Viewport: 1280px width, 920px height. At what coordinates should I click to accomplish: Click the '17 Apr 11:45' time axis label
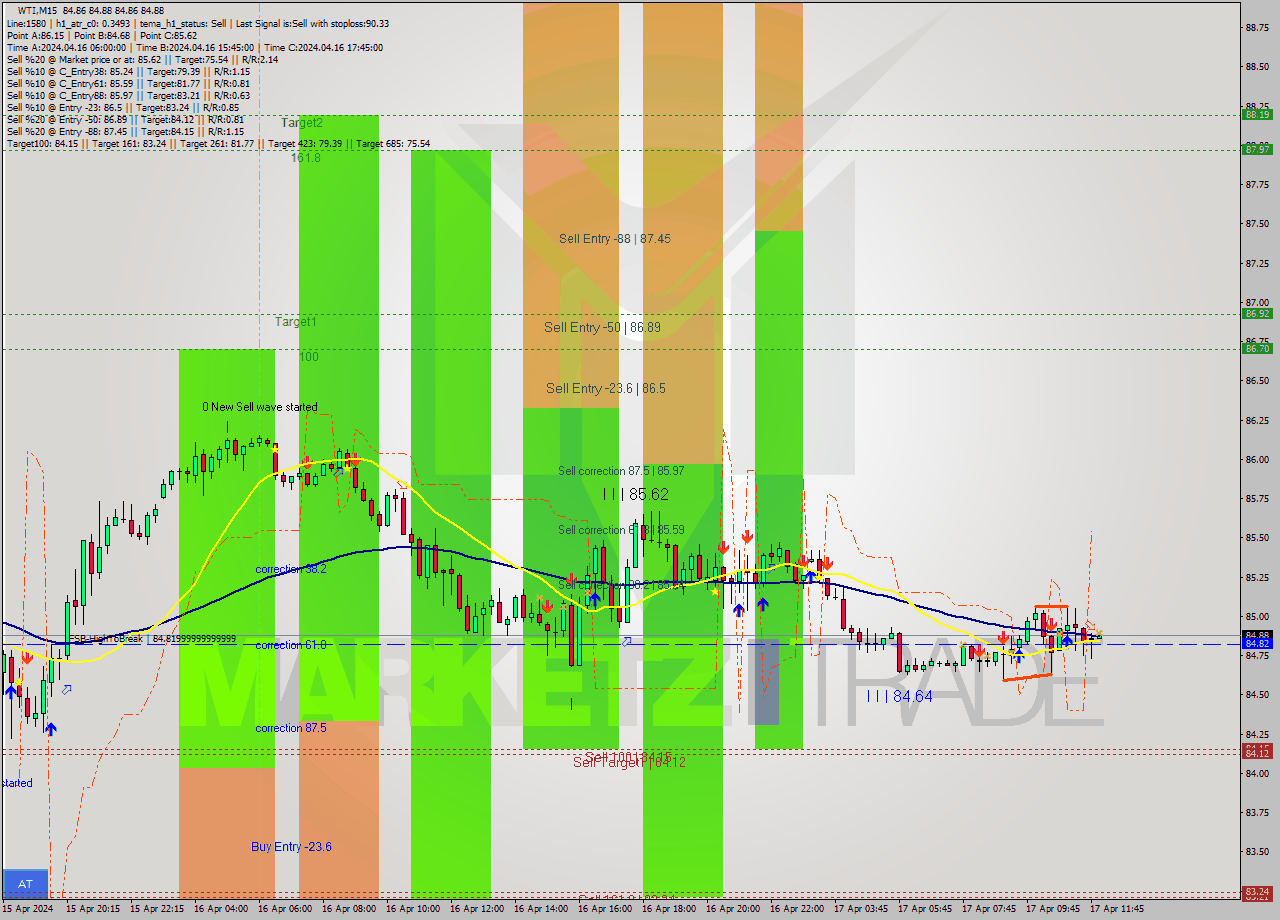[x=1116, y=909]
